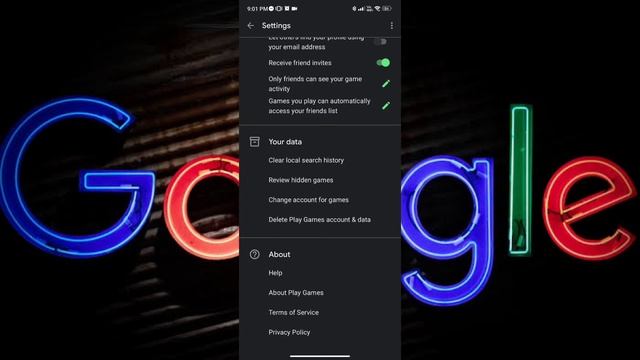Open Review hidden games
Image resolution: width=640 pixels, height=360 pixels.
pos(301,180)
